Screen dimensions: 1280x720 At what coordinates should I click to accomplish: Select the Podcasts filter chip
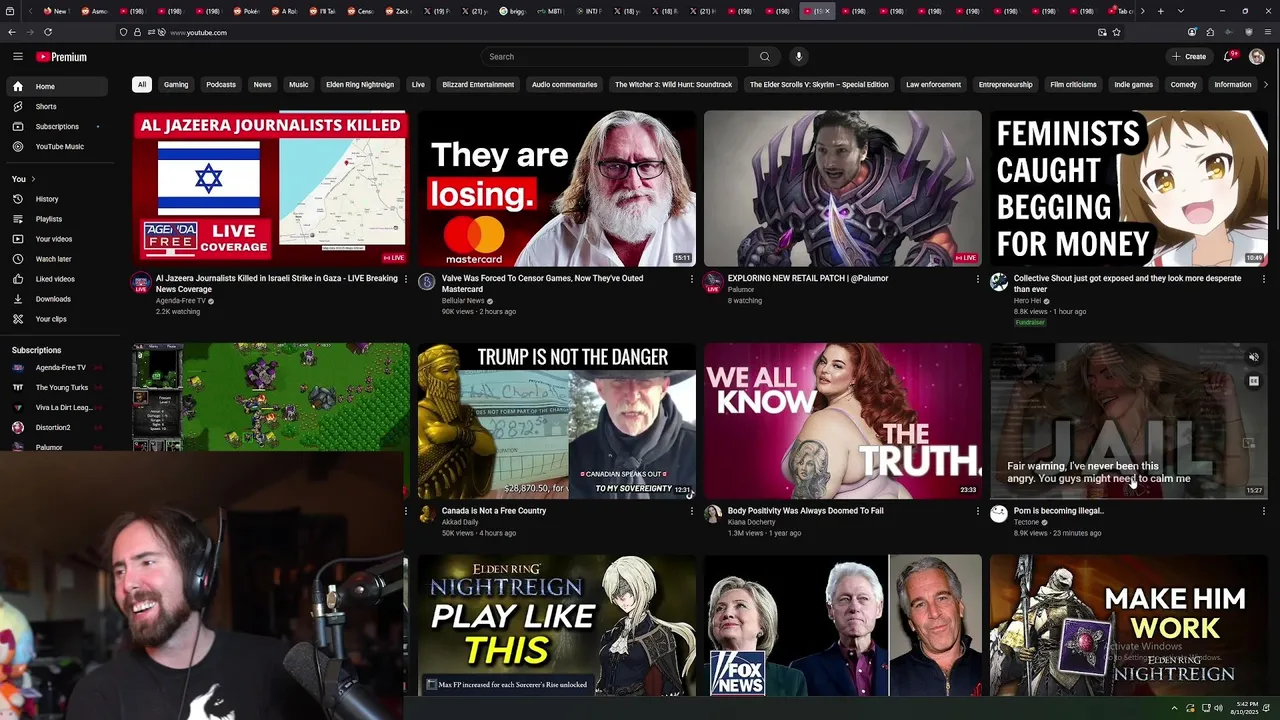click(x=221, y=85)
